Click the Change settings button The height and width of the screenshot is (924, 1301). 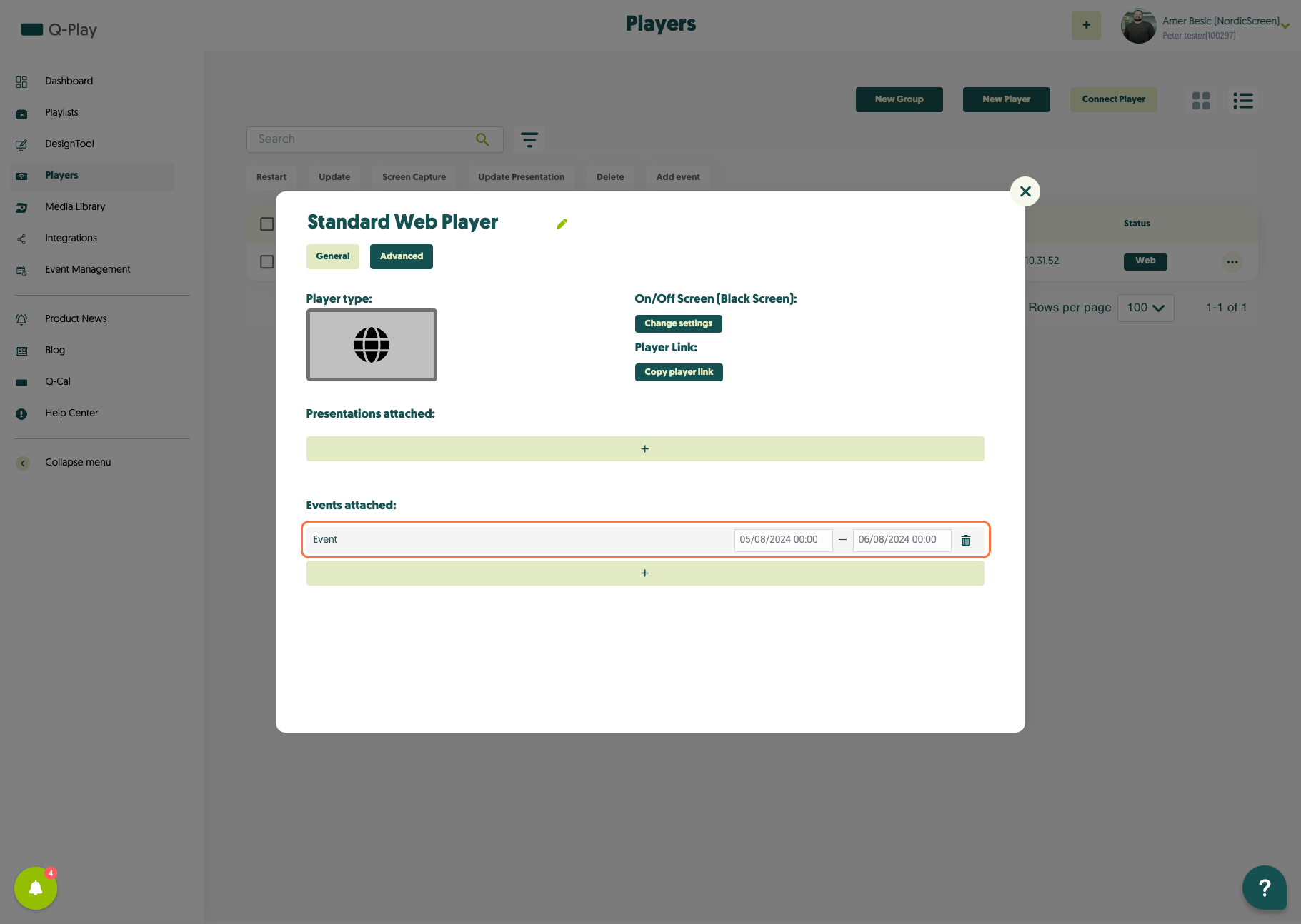click(x=679, y=323)
